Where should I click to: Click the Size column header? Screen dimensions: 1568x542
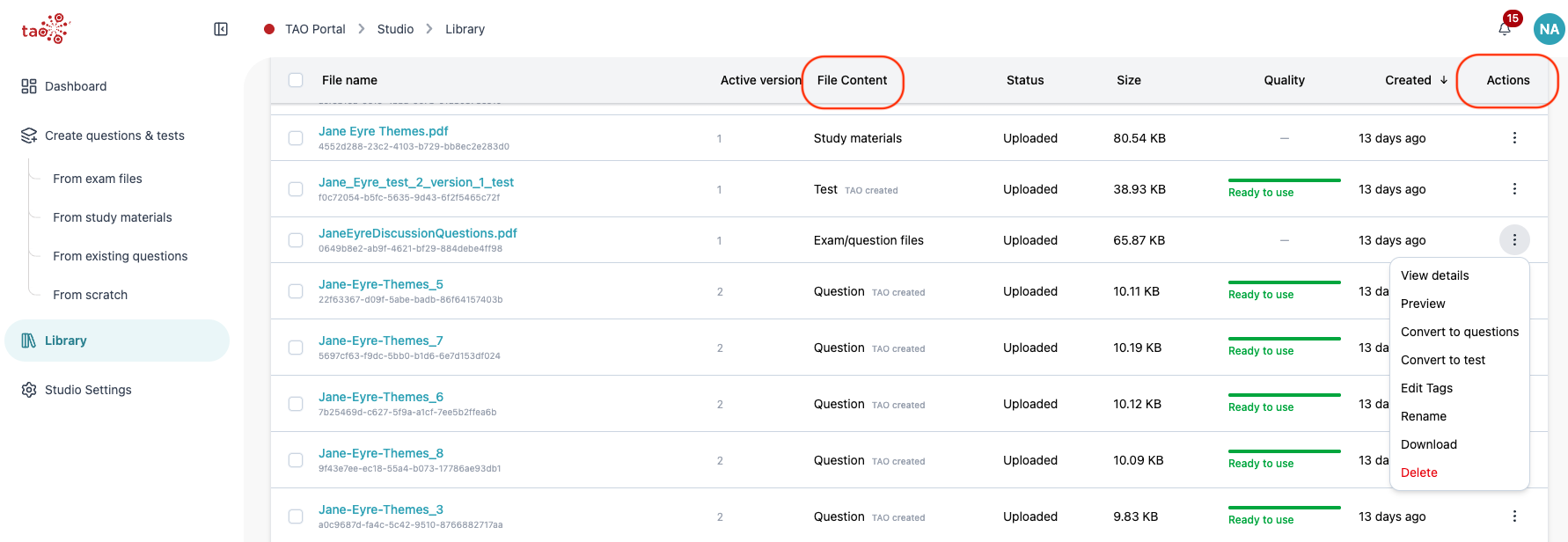[x=1129, y=80]
